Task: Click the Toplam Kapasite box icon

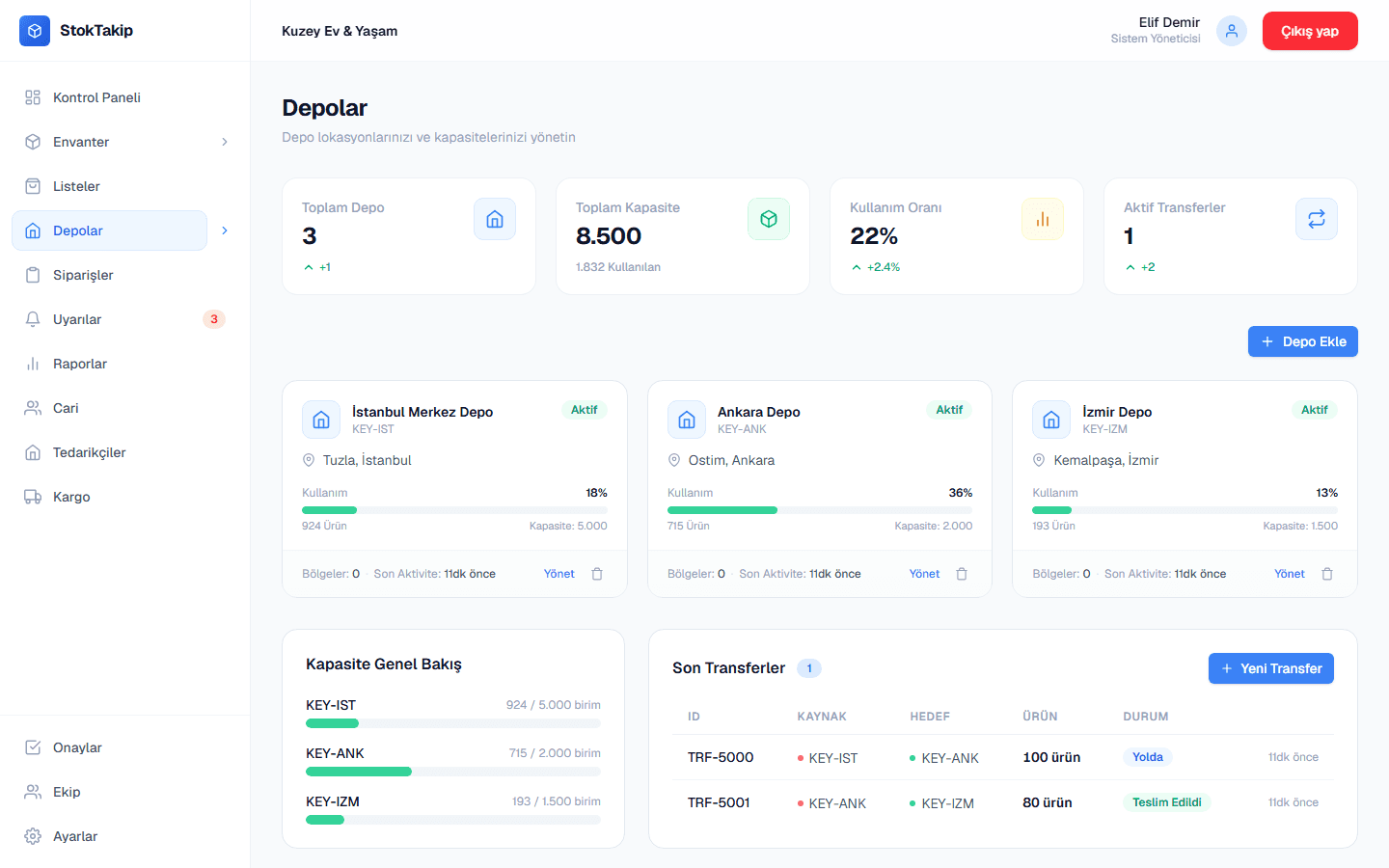Action: click(769, 219)
